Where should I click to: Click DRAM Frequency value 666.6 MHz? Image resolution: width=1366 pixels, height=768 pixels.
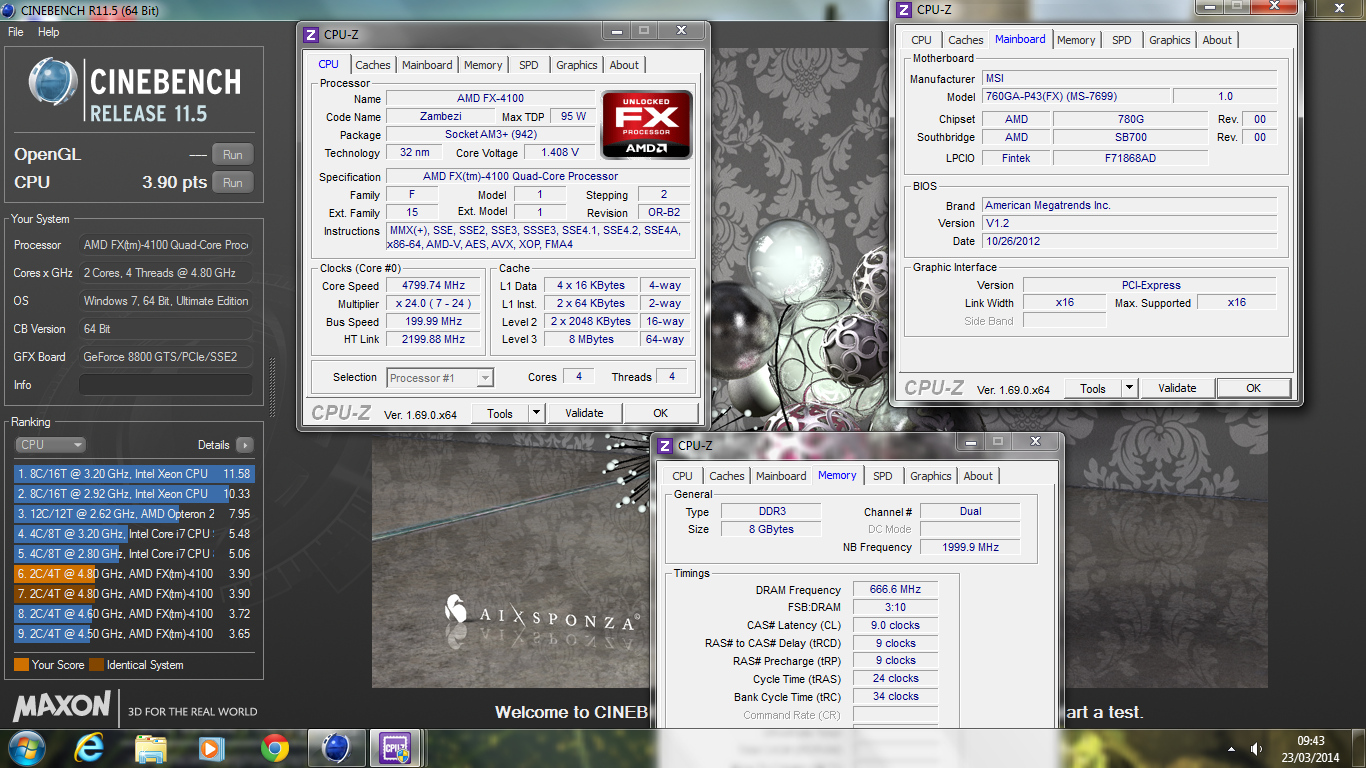tap(896, 590)
